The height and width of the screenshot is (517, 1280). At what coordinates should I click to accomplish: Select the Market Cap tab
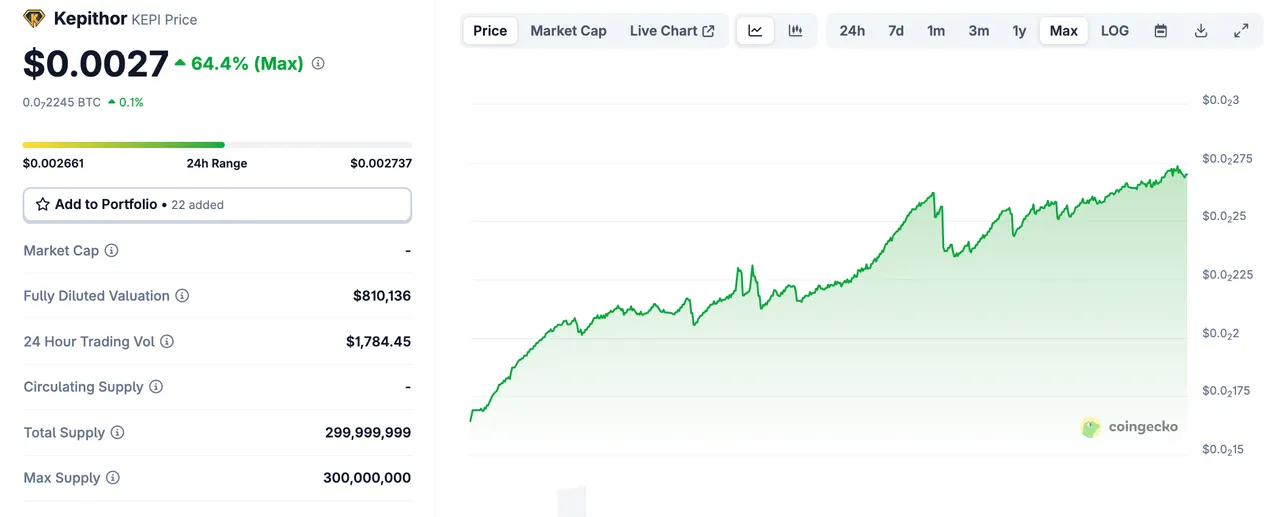tap(568, 31)
